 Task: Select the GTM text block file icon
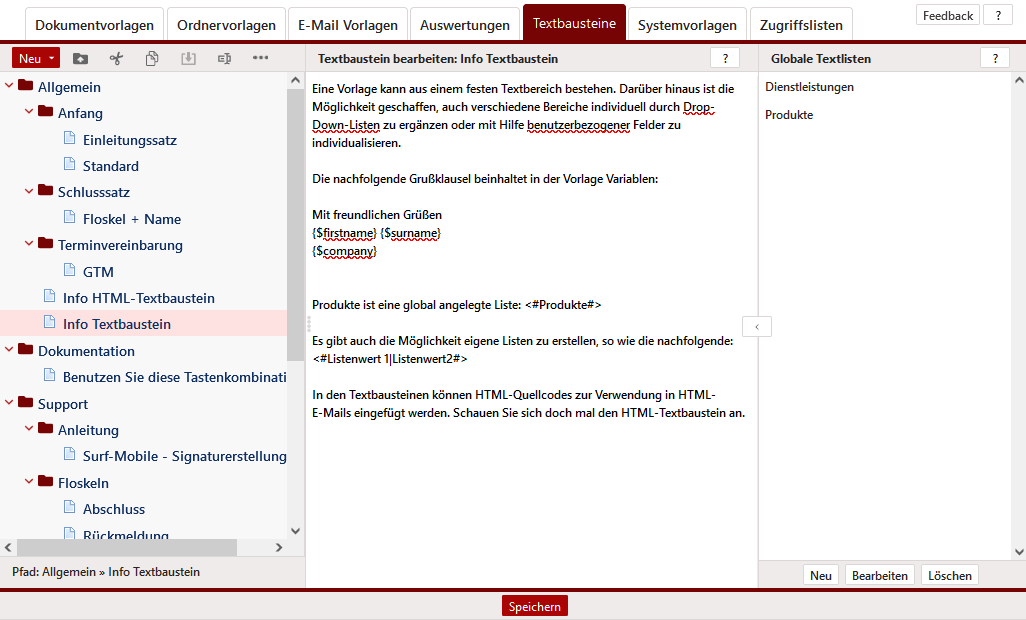(70, 271)
